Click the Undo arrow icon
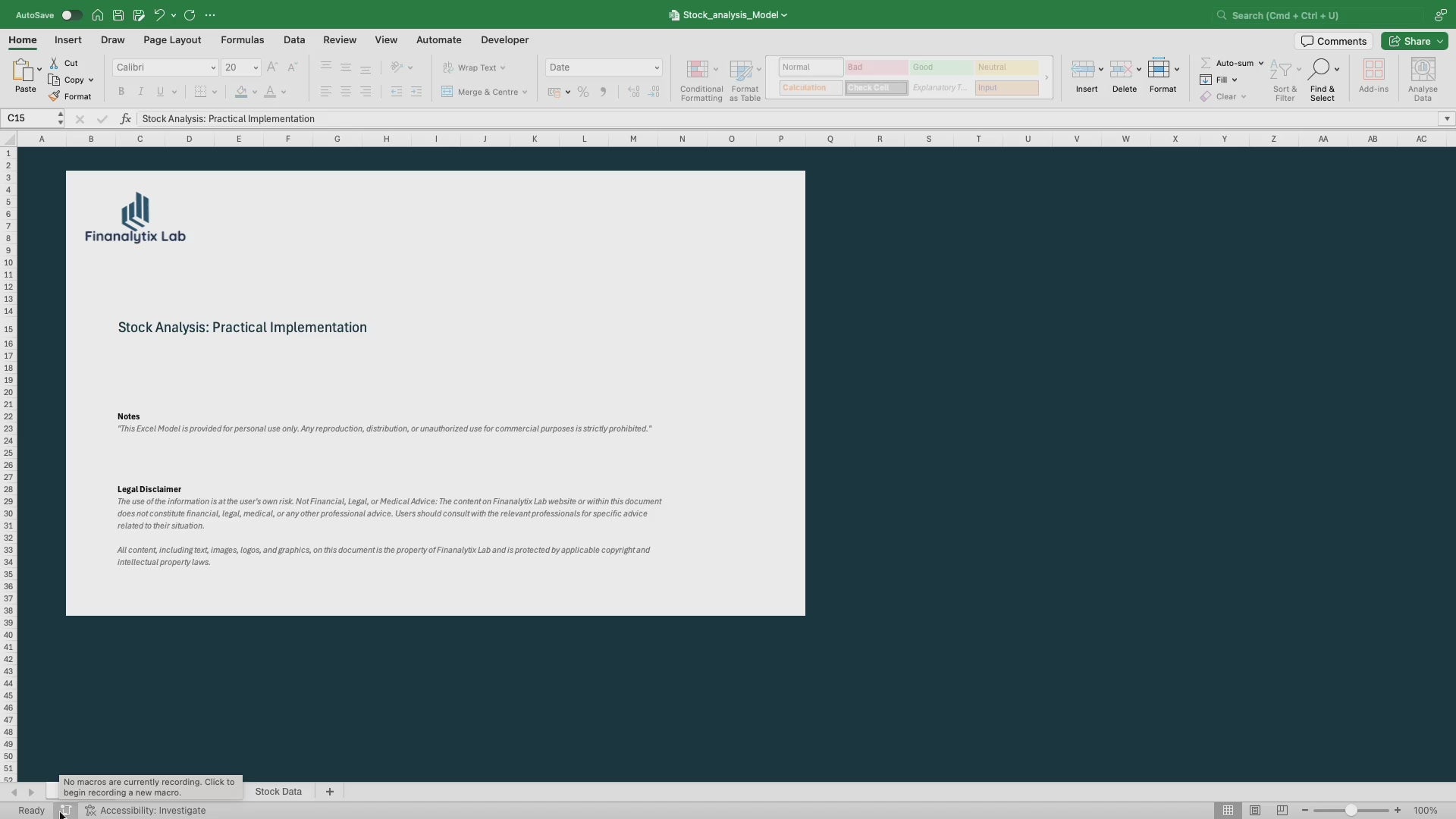Image resolution: width=1456 pixels, height=819 pixels. click(x=158, y=15)
